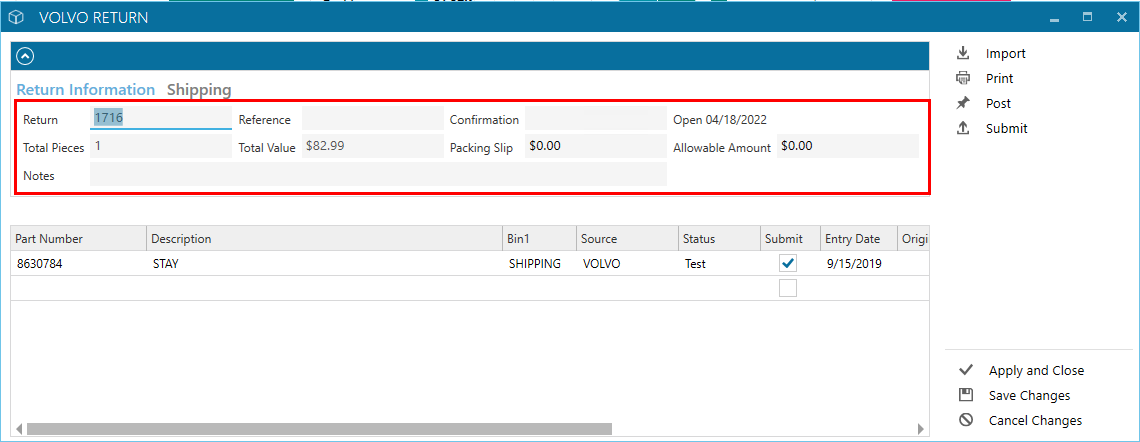Click the horizontal scrollbar thumb
The width and height of the screenshot is (1140, 442).
pos(319,429)
